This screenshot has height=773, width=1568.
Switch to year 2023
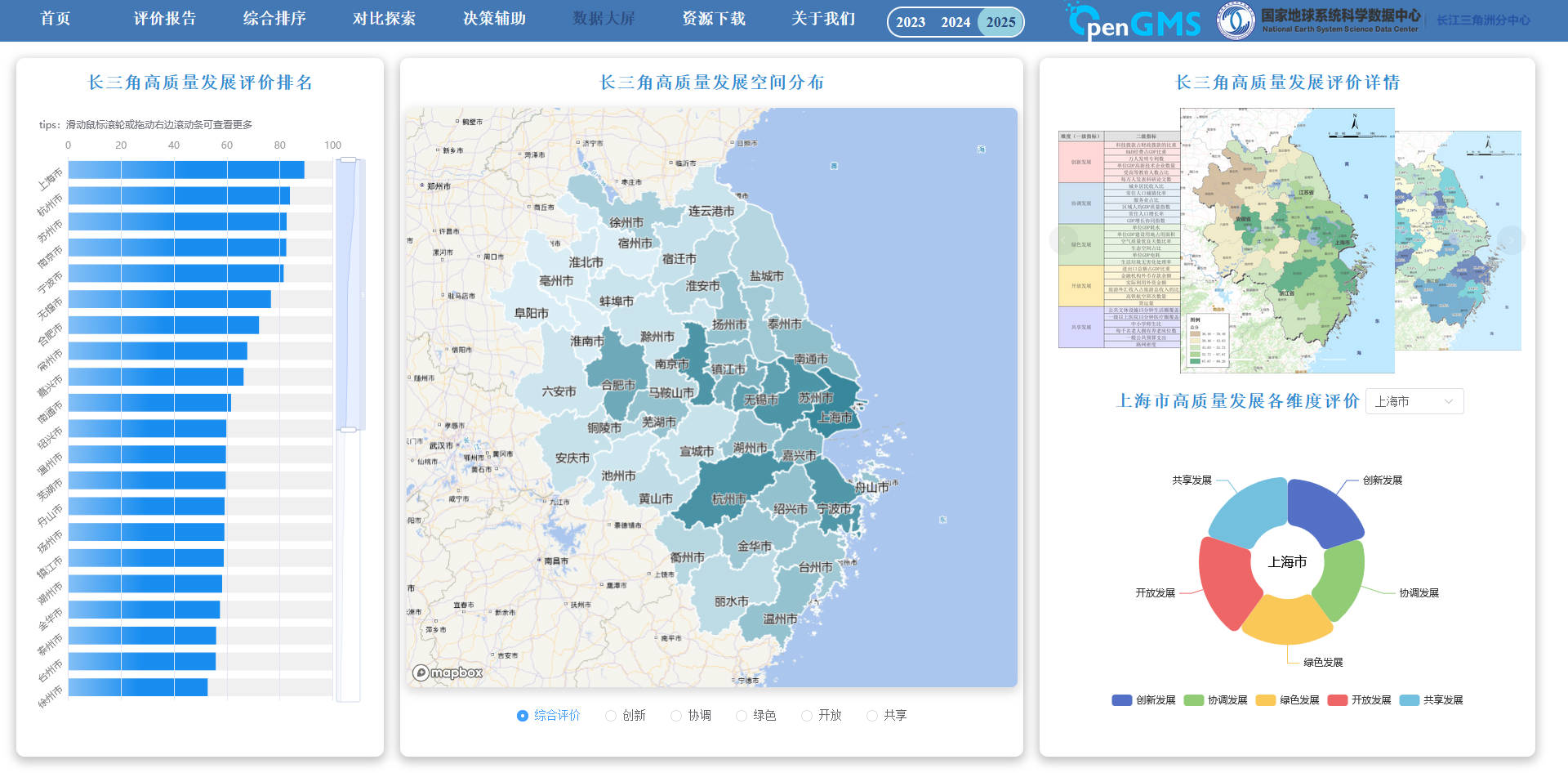coord(910,22)
